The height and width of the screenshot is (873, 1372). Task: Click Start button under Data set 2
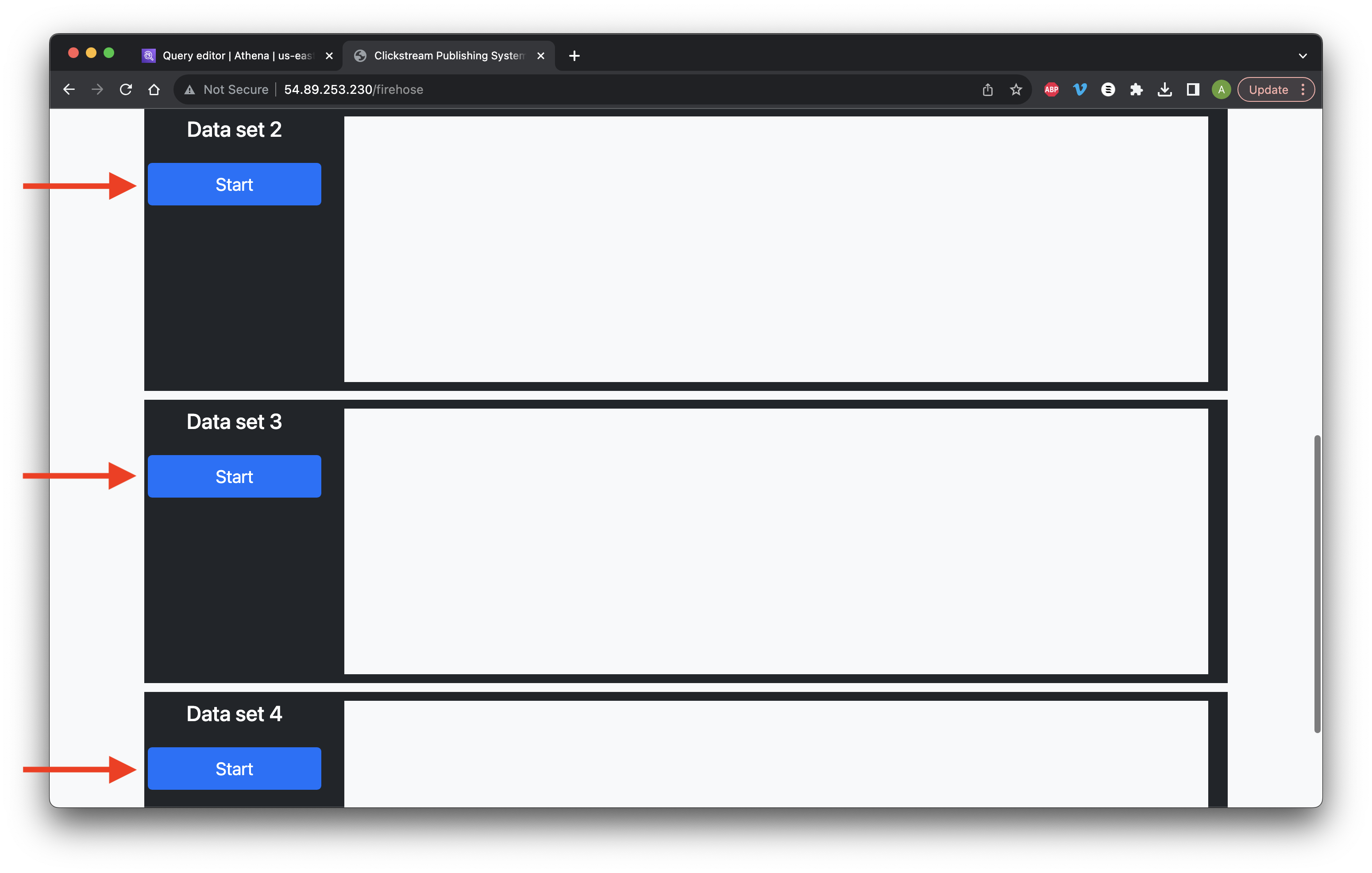coord(234,184)
